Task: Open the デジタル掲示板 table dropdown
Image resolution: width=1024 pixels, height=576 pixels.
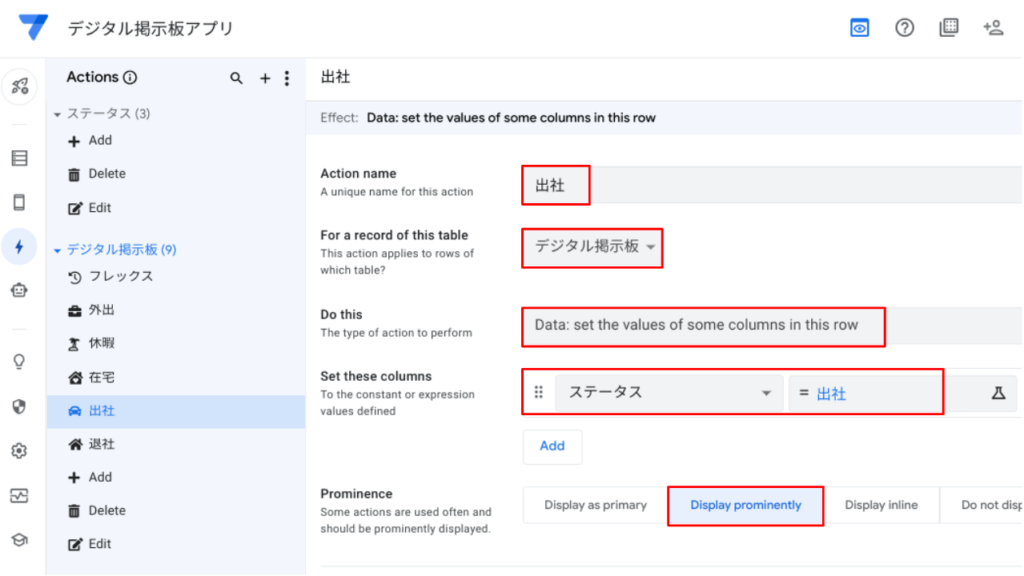Action: tap(592, 247)
